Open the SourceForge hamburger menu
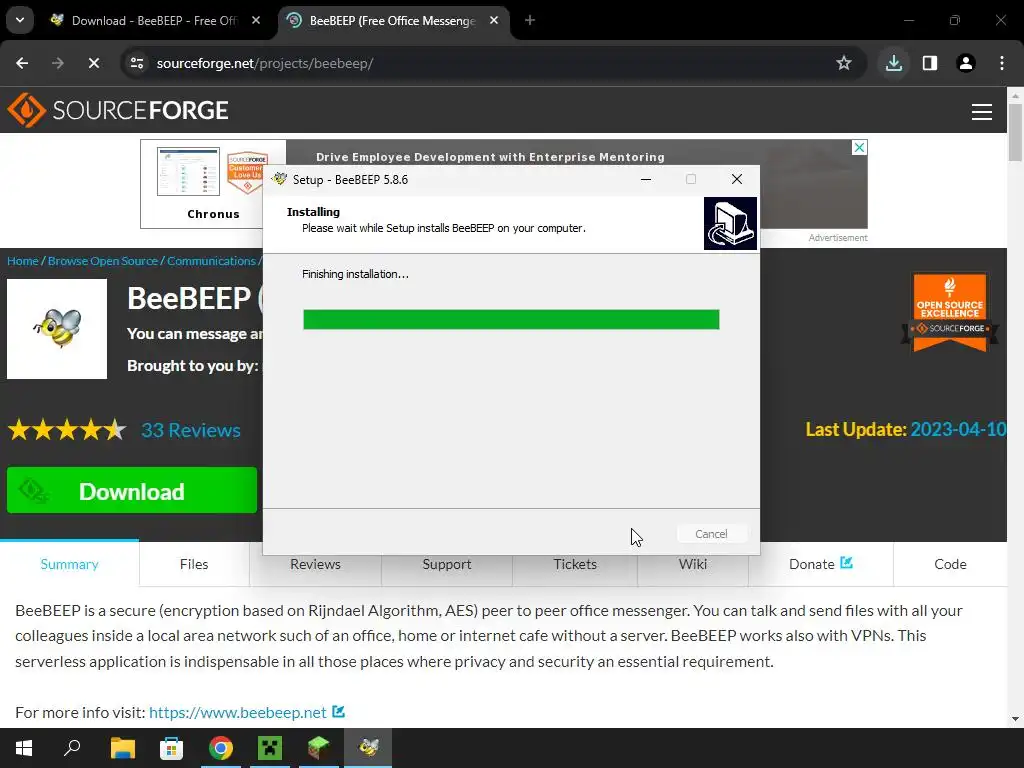This screenshot has height=768, width=1024. 982,112
